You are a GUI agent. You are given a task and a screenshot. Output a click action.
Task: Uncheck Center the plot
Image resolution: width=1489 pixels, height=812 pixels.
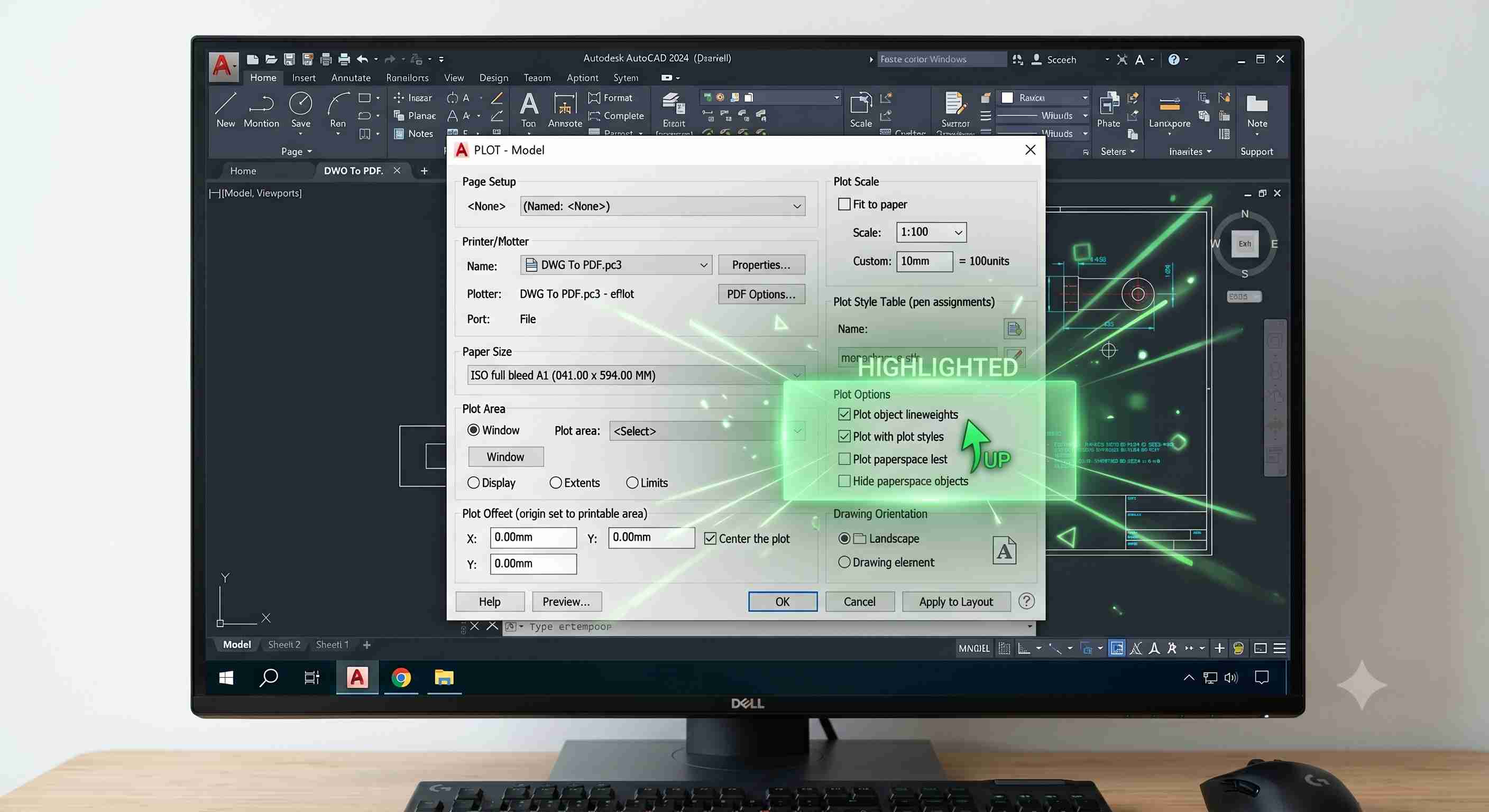click(x=710, y=538)
